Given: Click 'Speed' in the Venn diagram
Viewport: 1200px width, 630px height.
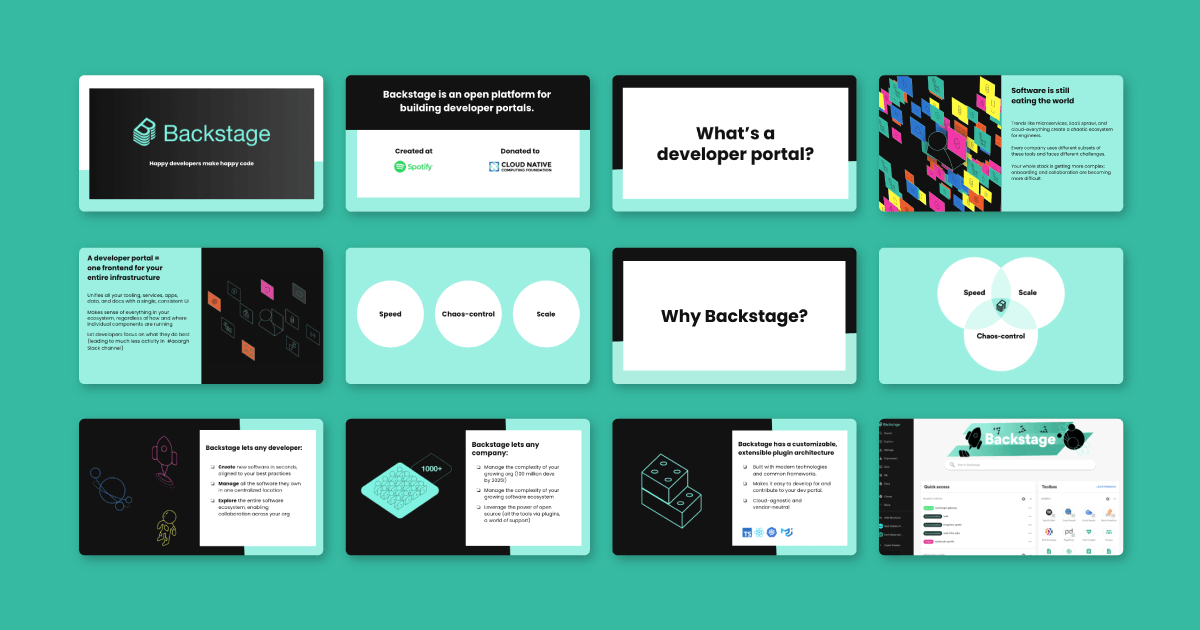Looking at the screenshot, I should [x=974, y=293].
